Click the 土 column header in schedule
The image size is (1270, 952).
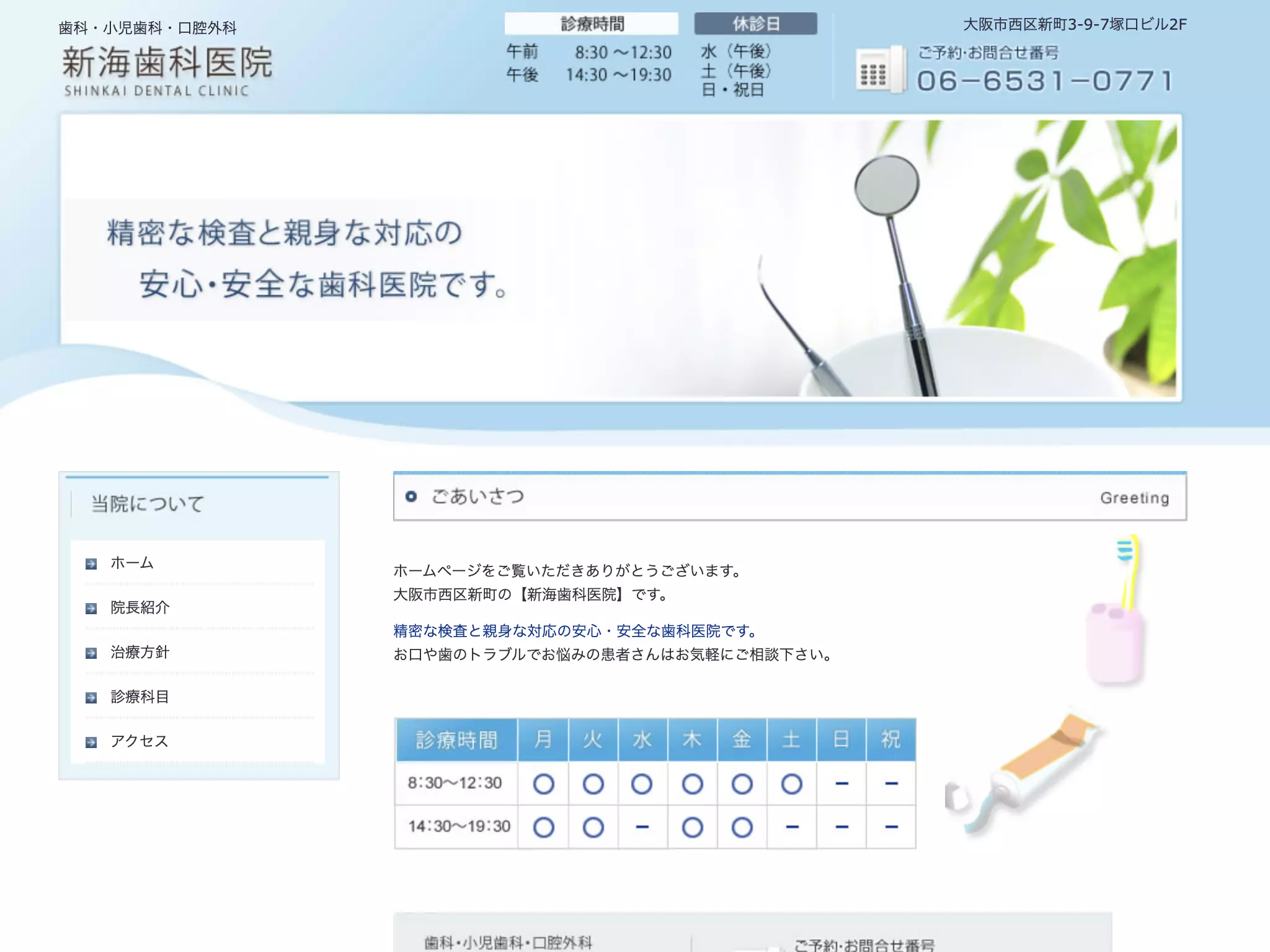click(x=791, y=739)
